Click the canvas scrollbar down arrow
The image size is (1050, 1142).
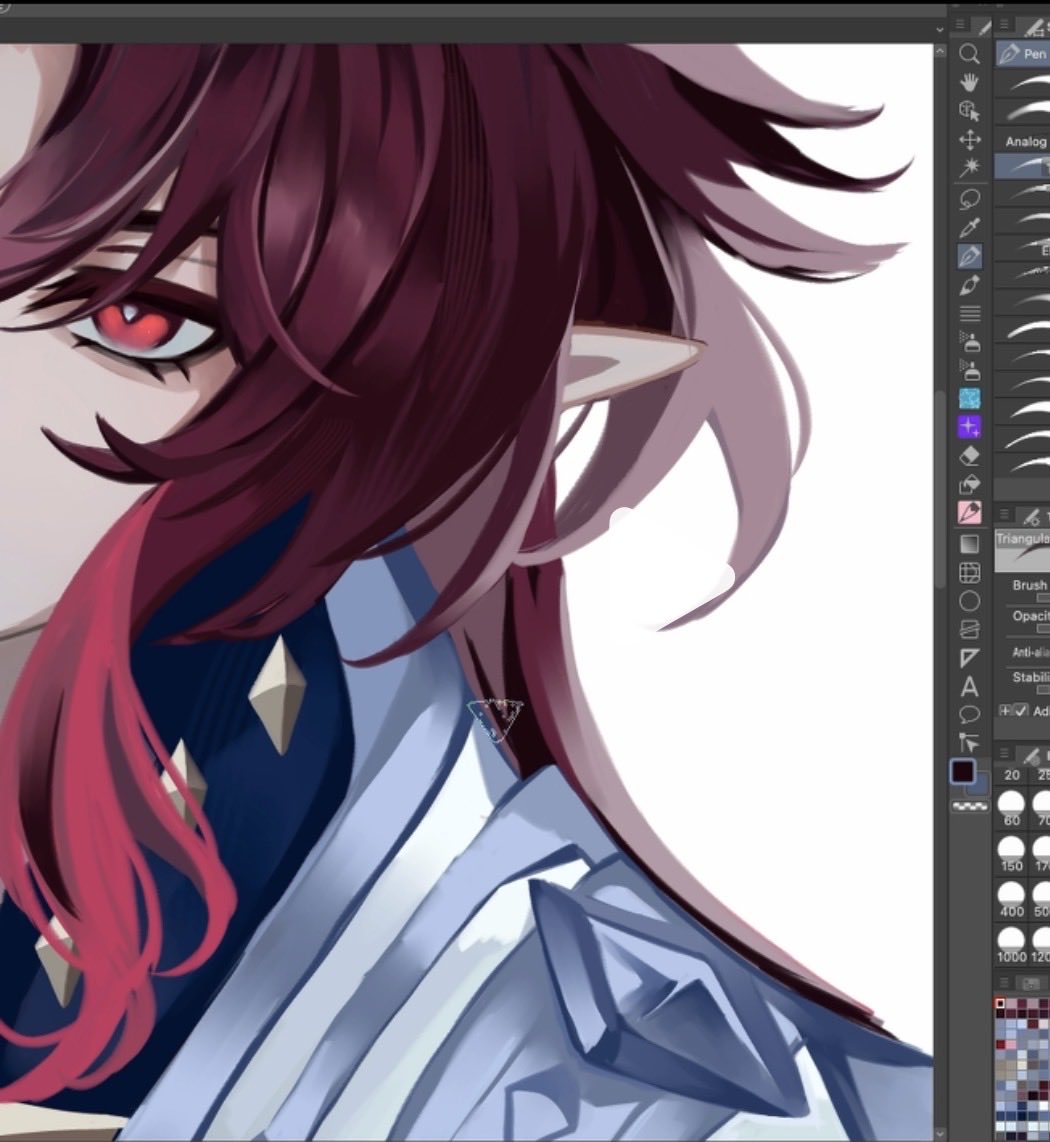point(940,1133)
